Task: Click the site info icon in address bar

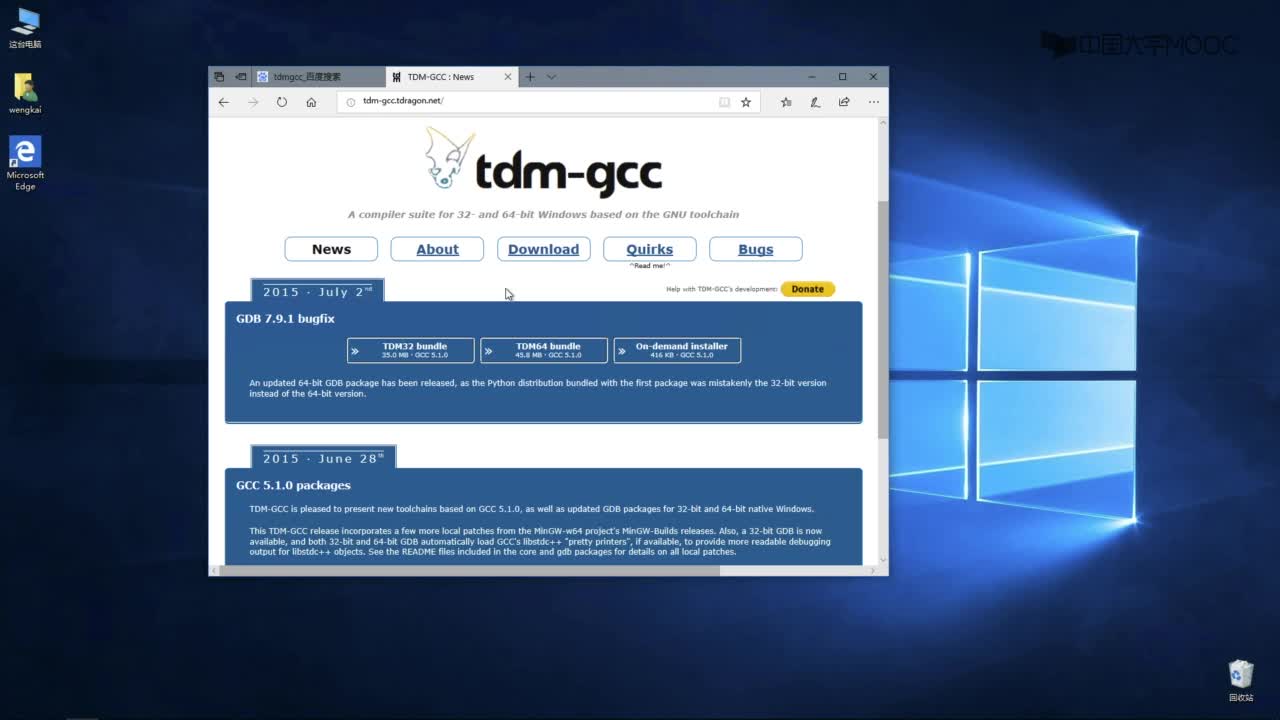Action: [x=350, y=102]
